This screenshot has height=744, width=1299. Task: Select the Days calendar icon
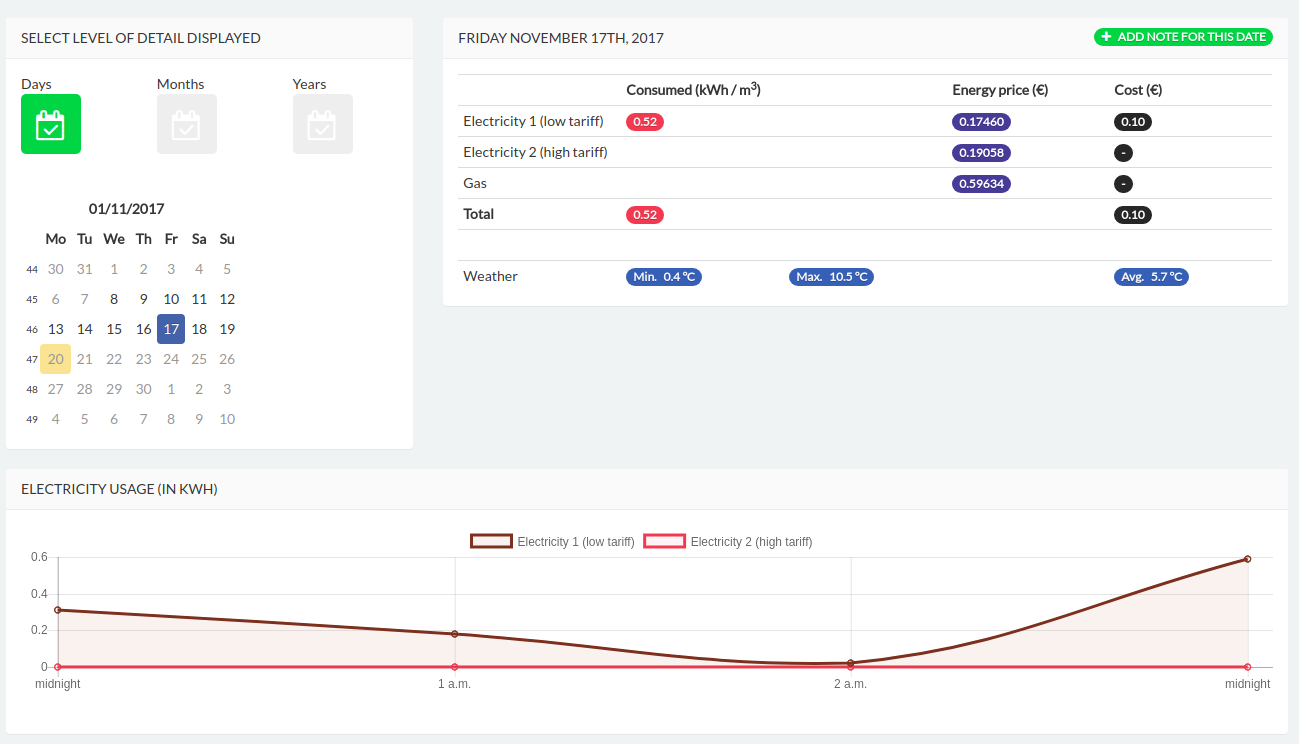click(51, 124)
